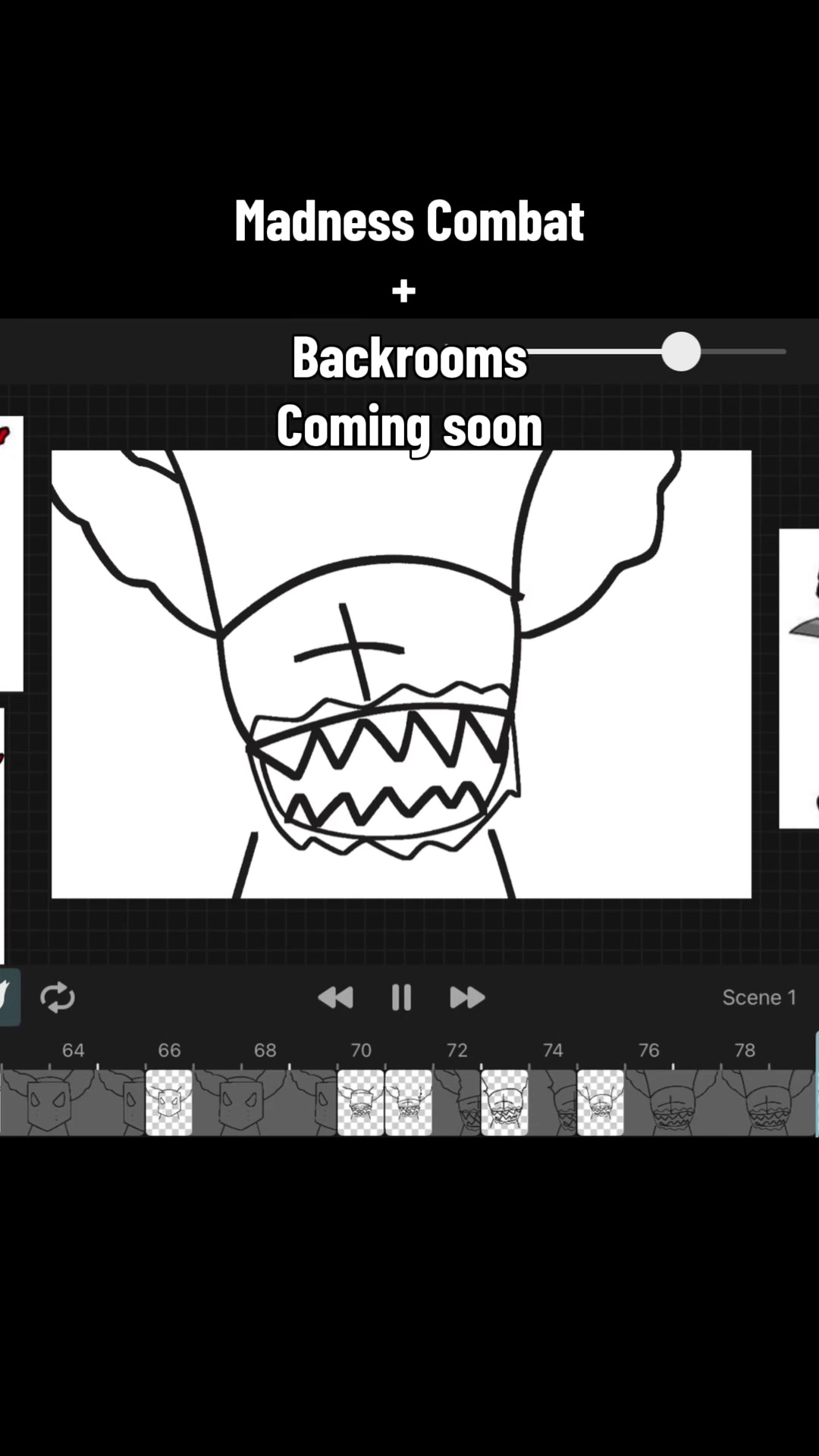Click frame number 66 on ruler
This screenshot has width=819, height=1456.
pos(169,1050)
